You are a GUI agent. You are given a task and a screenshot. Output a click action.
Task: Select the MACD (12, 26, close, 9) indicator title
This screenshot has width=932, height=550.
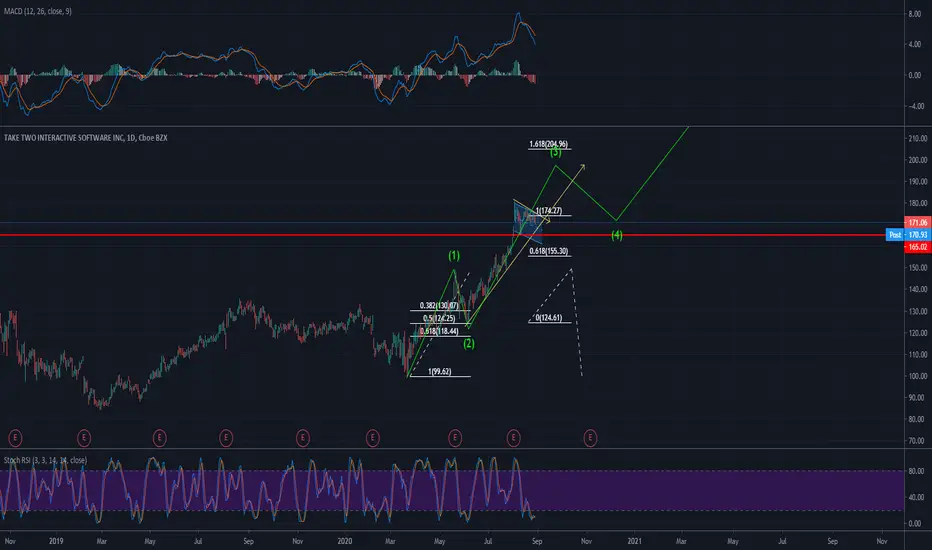pos(37,11)
